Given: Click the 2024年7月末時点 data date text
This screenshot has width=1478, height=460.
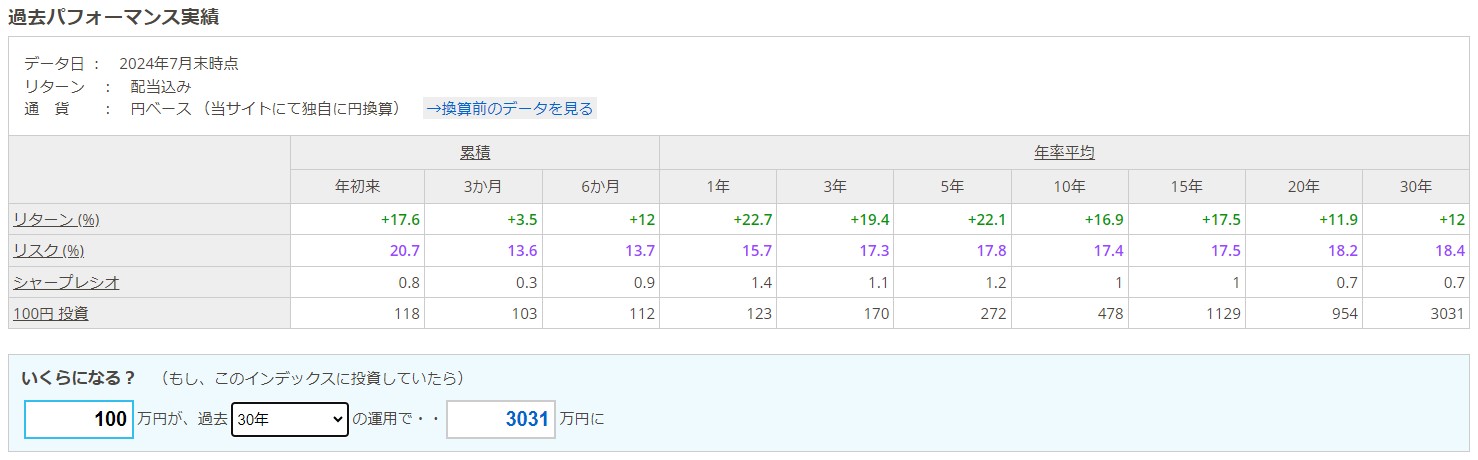Looking at the screenshot, I should pos(179,64).
